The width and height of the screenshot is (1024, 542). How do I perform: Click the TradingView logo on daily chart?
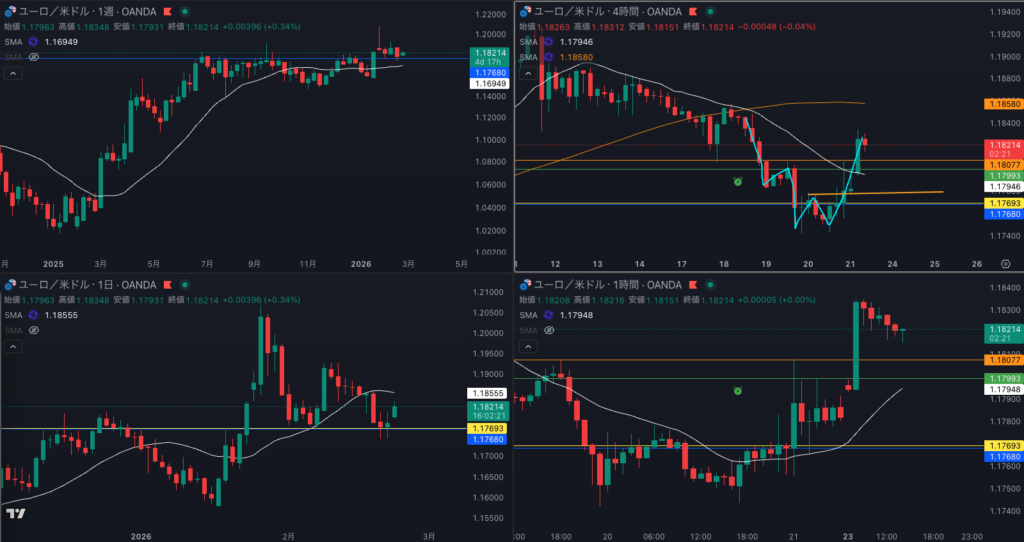click(15, 514)
